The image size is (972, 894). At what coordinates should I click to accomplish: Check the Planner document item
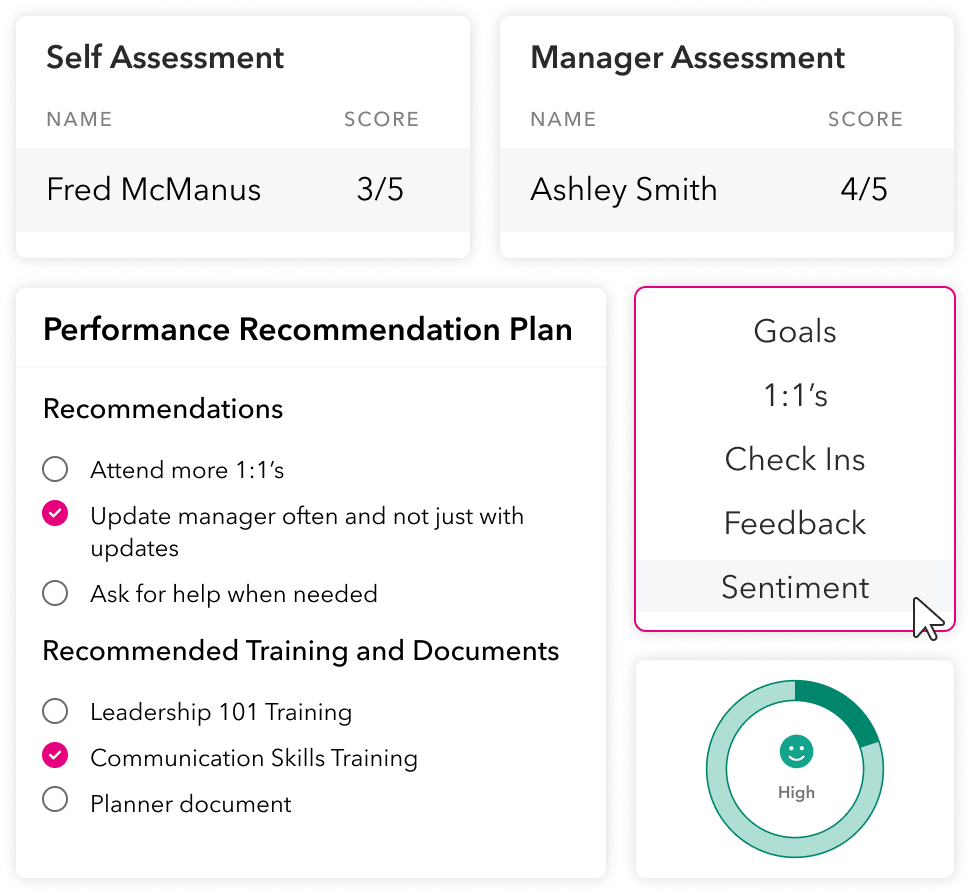click(55, 802)
